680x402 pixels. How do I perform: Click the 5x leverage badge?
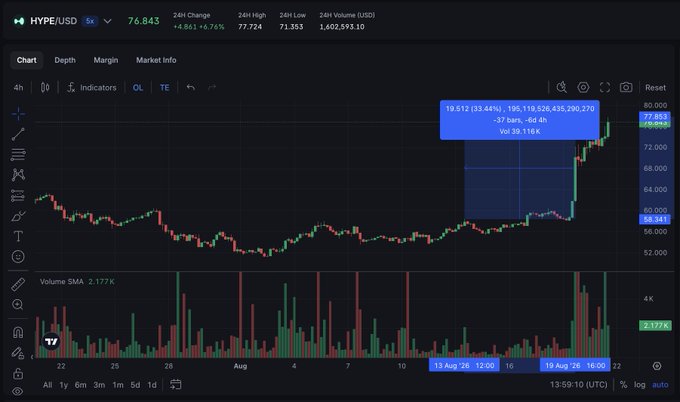click(x=90, y=21)
